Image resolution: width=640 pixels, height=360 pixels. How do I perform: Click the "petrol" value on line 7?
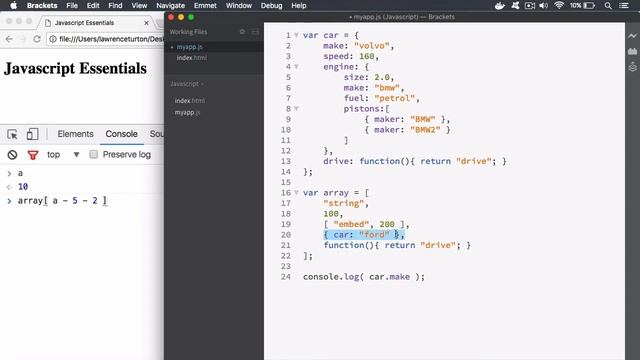(x=394, y=98)
